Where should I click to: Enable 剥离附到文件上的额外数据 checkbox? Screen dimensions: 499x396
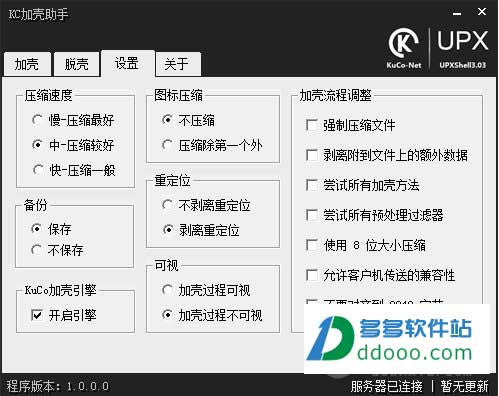(x=387, y=155)
